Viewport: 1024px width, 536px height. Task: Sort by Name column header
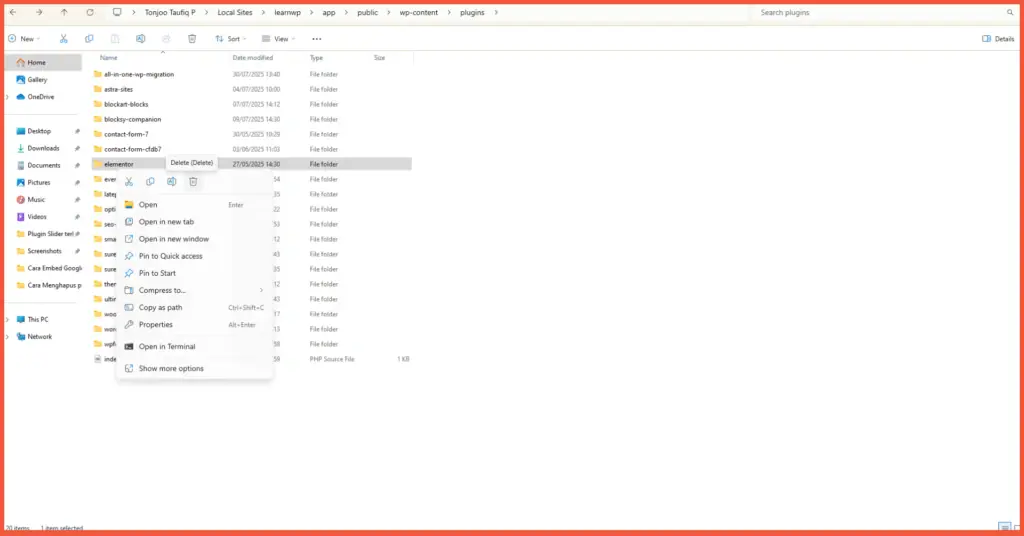click(x=109, y=57)
